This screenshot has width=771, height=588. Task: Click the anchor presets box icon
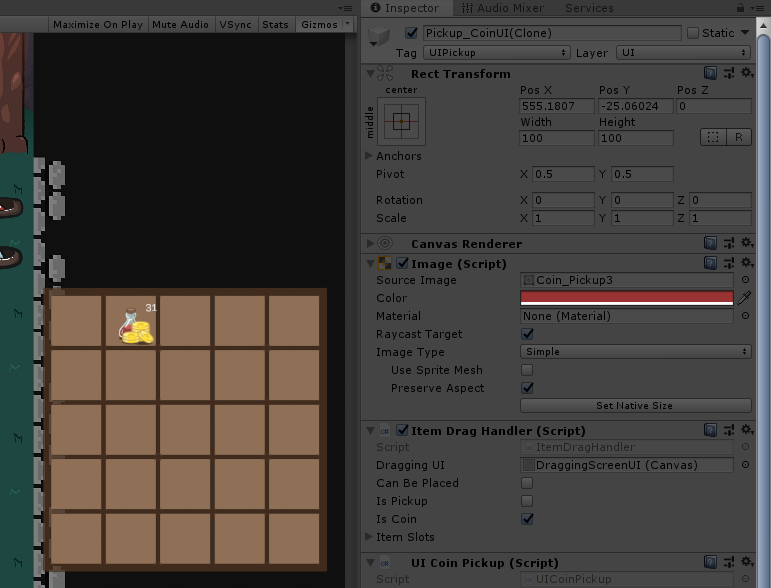click(x=401, y=121)
